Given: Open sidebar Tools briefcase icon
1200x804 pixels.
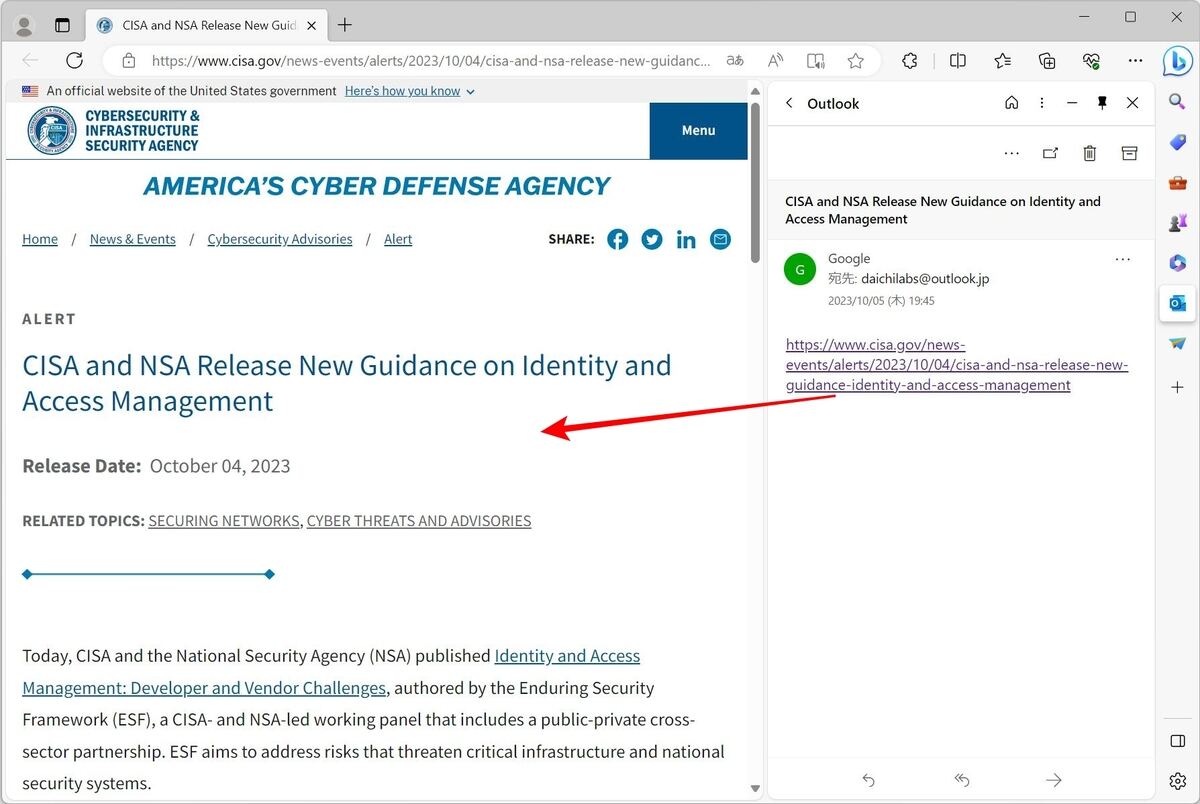Looking at the screenshot, I should (x=1177, y=183).
